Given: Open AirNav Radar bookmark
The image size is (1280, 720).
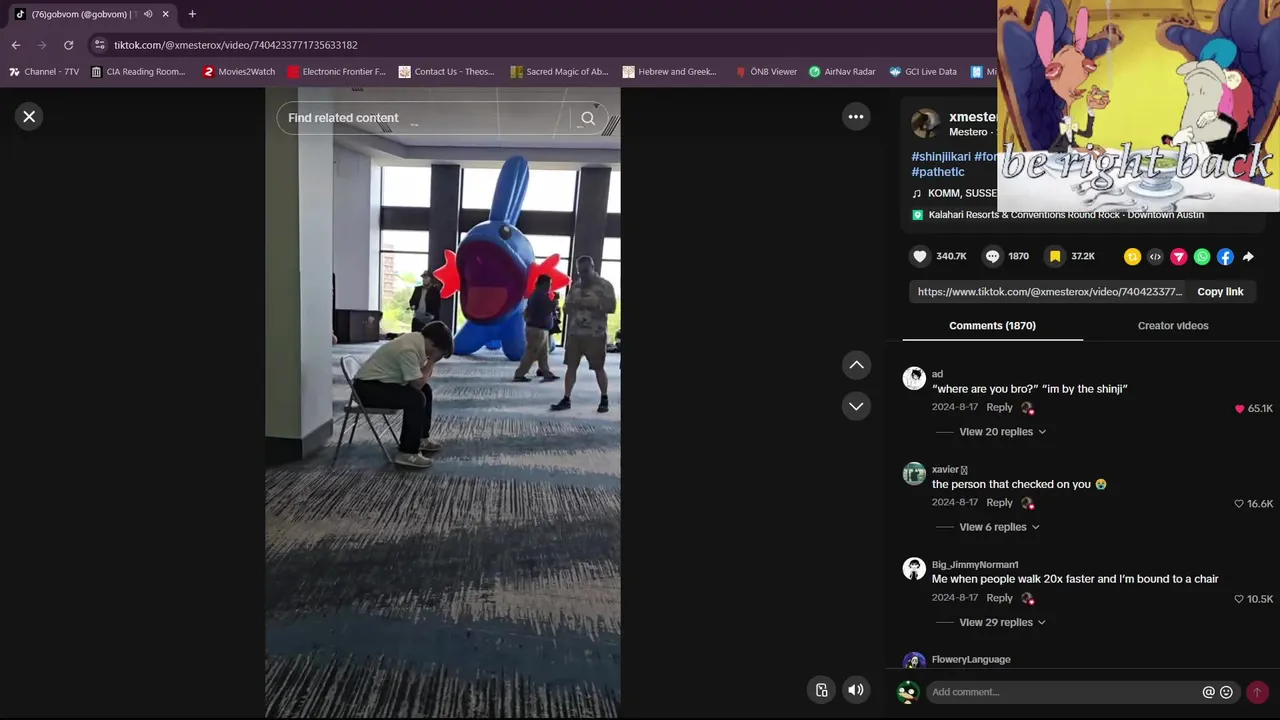Looking at the screenshot, I should pyautogui.click(x=842, y=72).
